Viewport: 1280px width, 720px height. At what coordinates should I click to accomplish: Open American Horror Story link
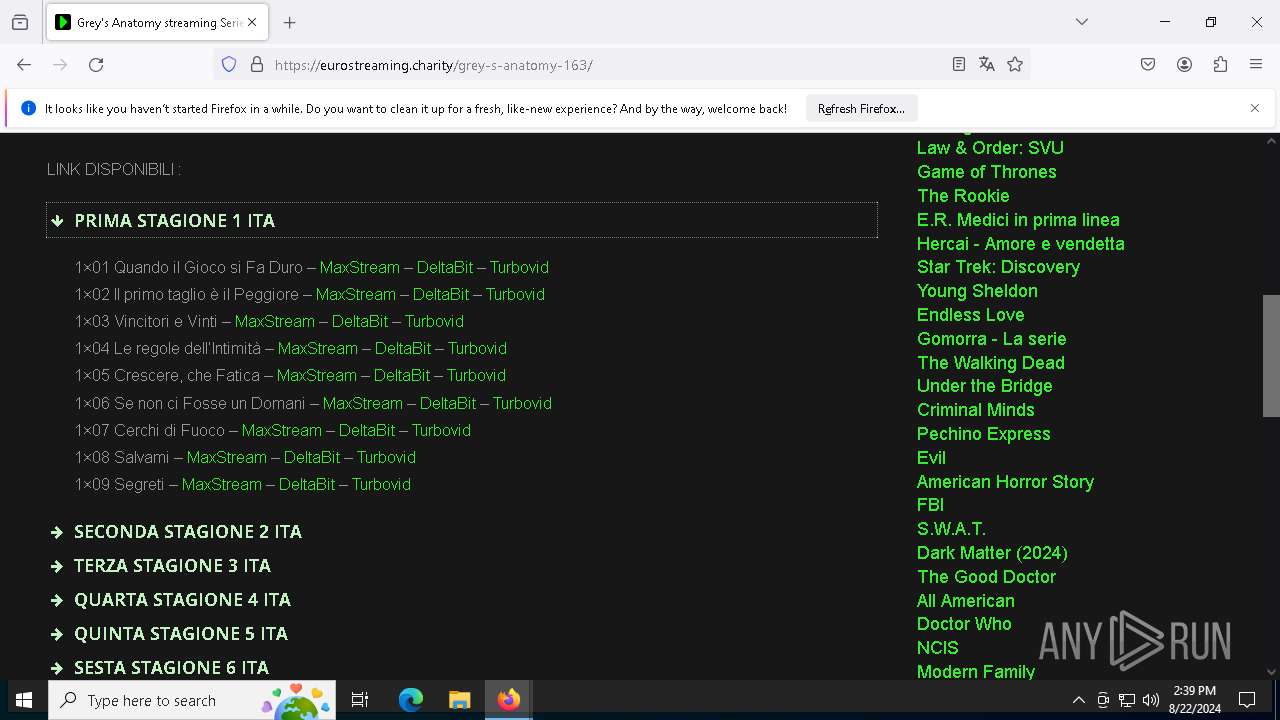(x=1005, y=482)
